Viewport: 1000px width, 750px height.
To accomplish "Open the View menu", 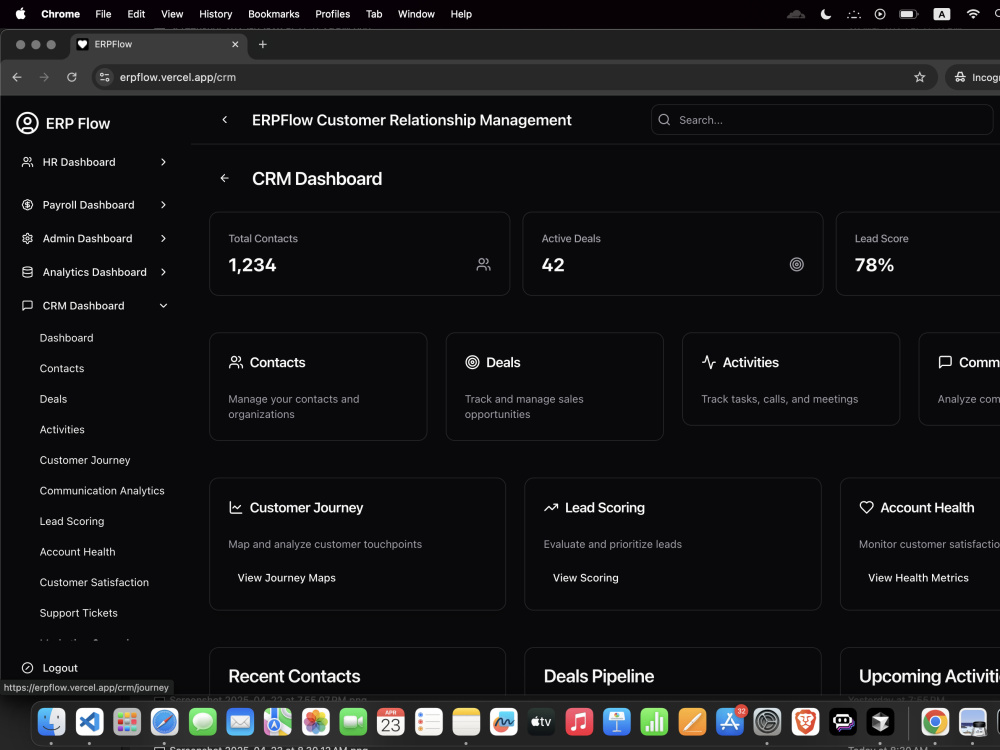I will [172, 14].
